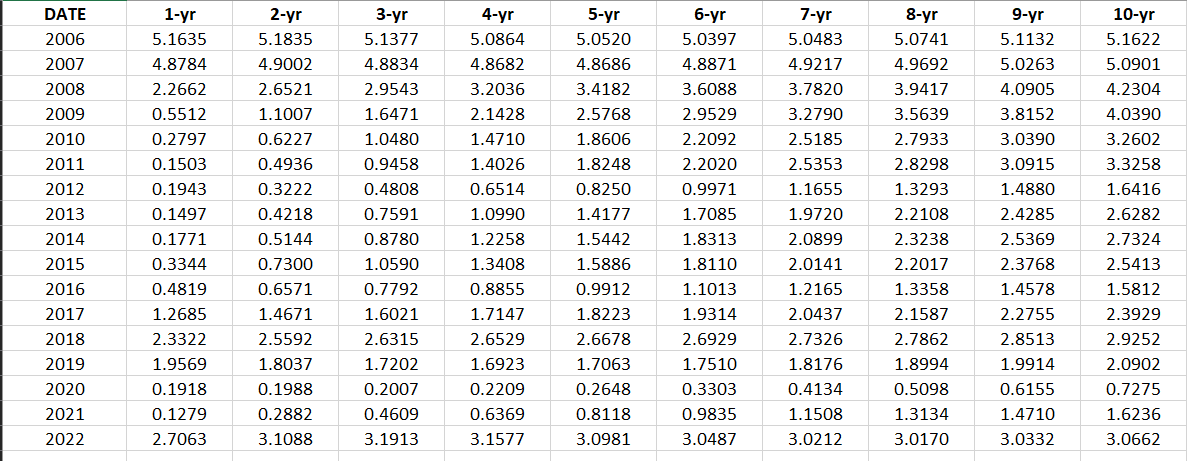The height and width of the screenshot is (461, 1187).
Task: Select the DATE header cell
Action: click(x=65, y=14)
